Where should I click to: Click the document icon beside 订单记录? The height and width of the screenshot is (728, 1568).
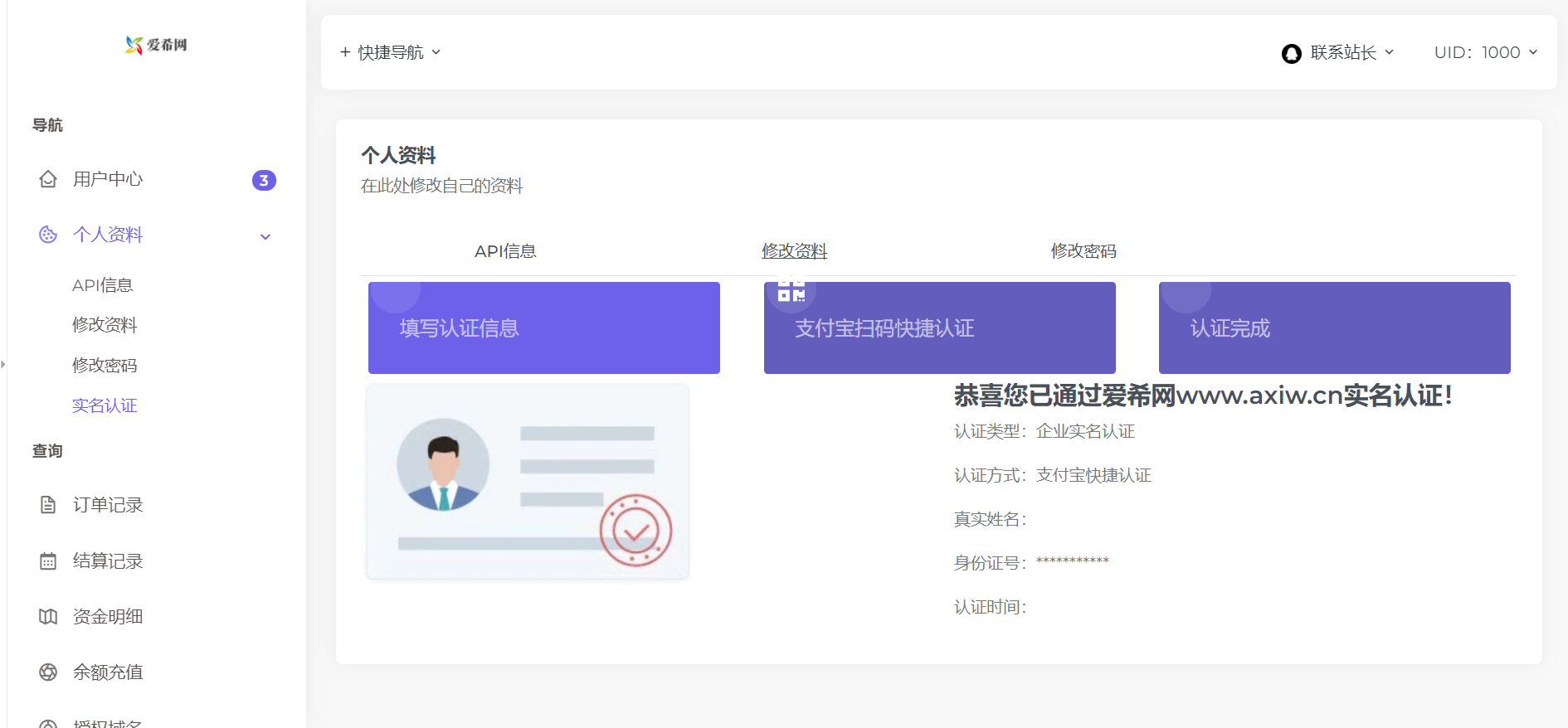pos(48,505)
